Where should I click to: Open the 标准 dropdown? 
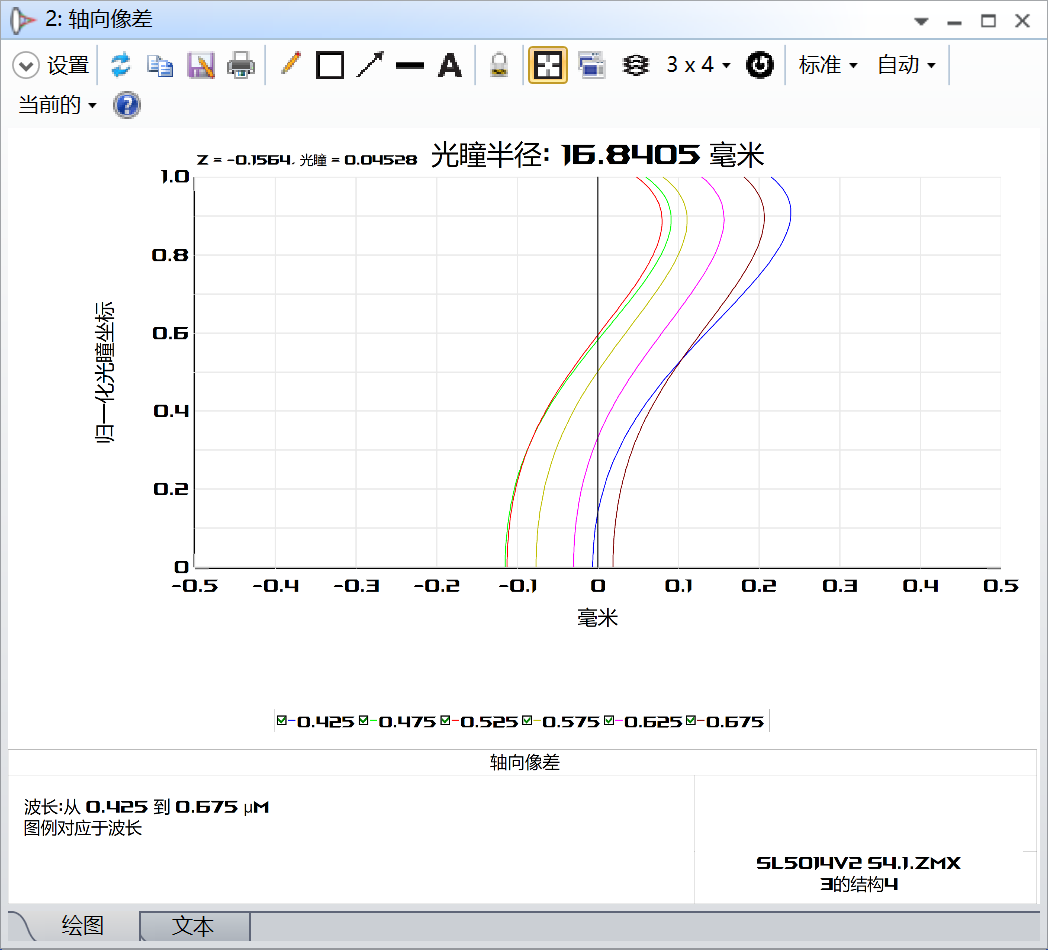tap(827, 65)
